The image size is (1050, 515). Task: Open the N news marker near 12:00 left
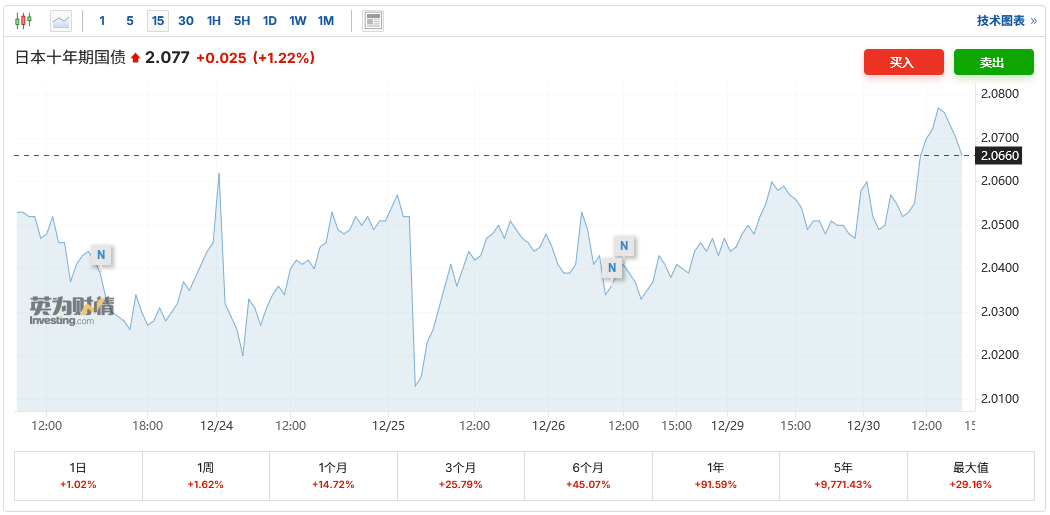(x=100, y=255)
